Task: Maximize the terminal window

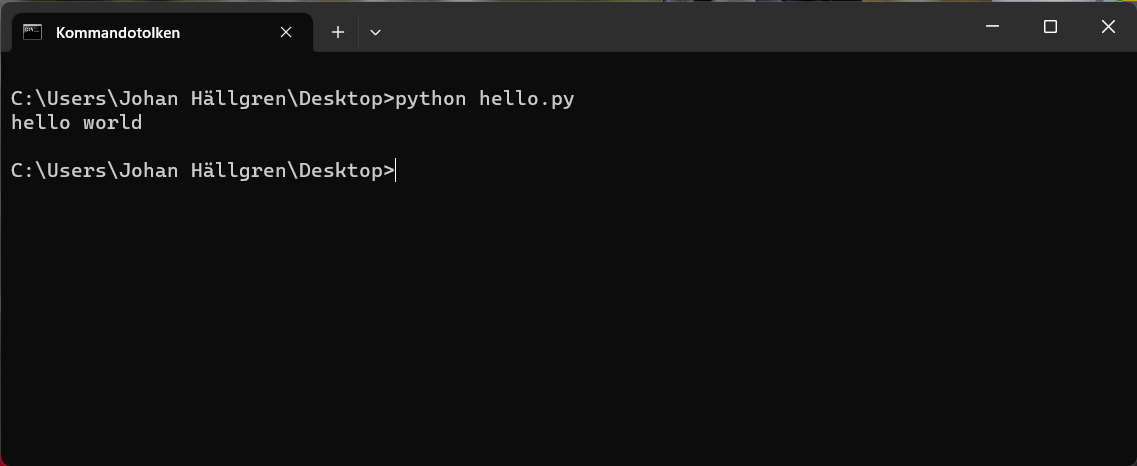Action: pyautogui.click(x=1050, y=27)
